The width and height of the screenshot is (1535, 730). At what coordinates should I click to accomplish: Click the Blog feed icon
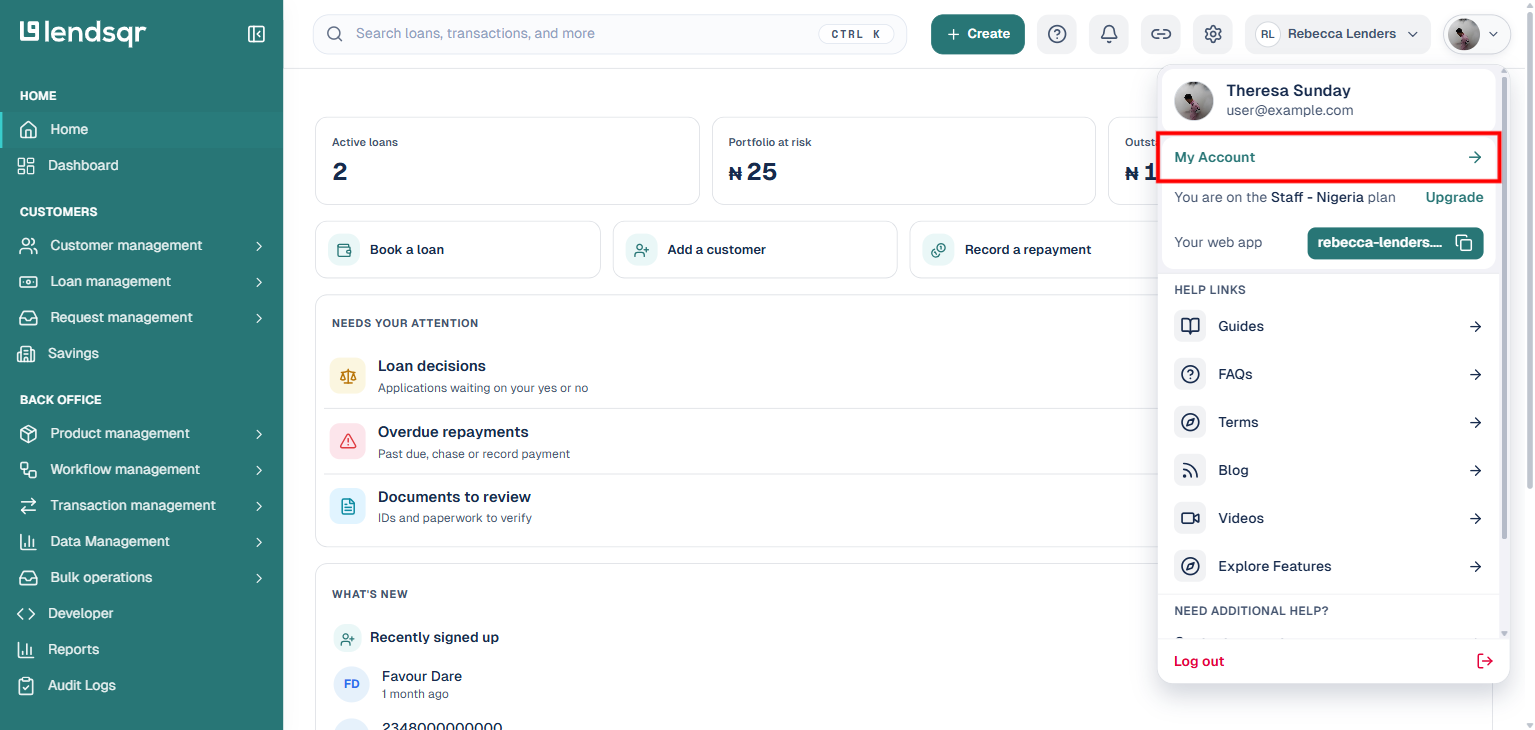click(x=1190, y=470)
